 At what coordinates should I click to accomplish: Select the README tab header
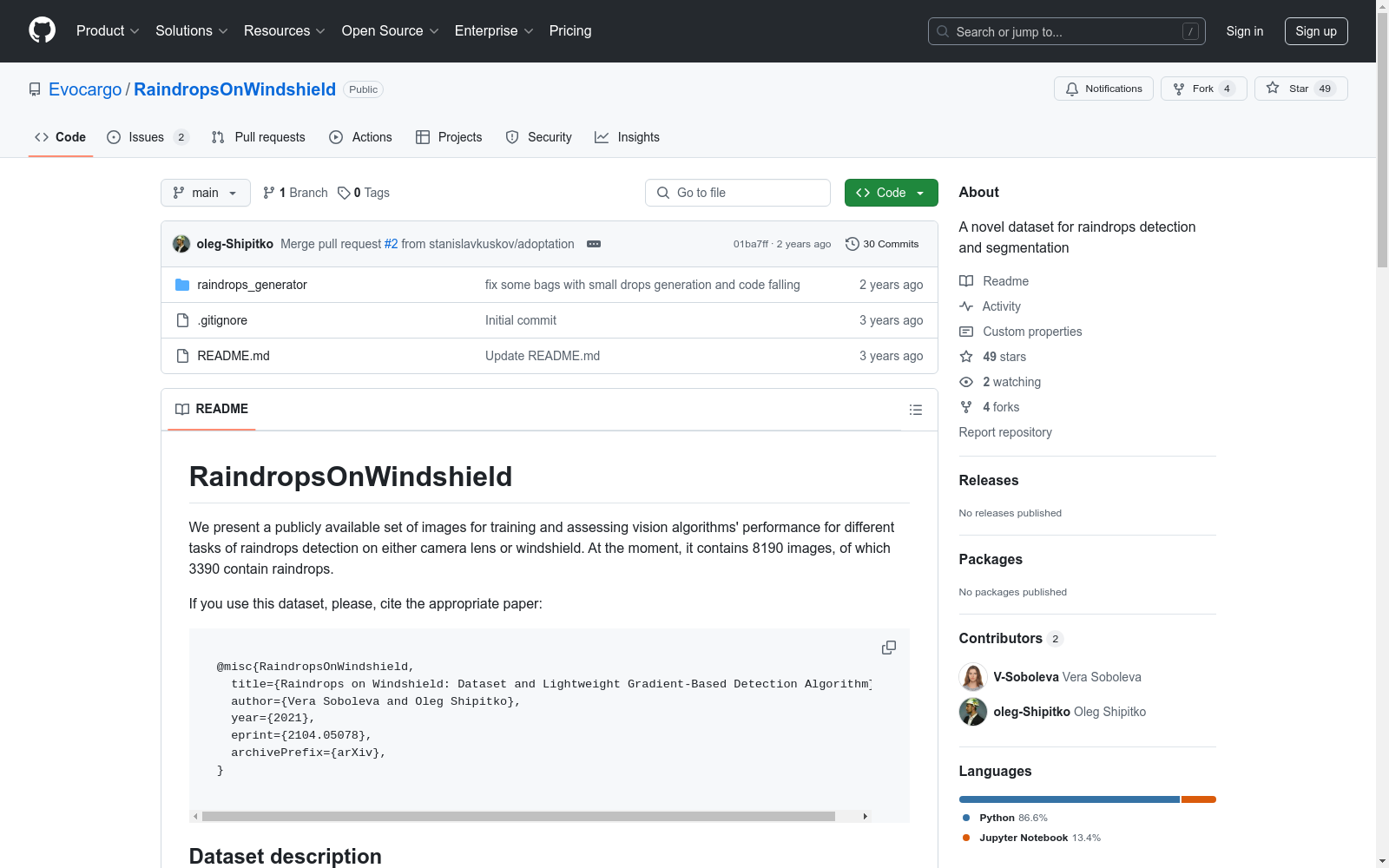pos(212,409)
